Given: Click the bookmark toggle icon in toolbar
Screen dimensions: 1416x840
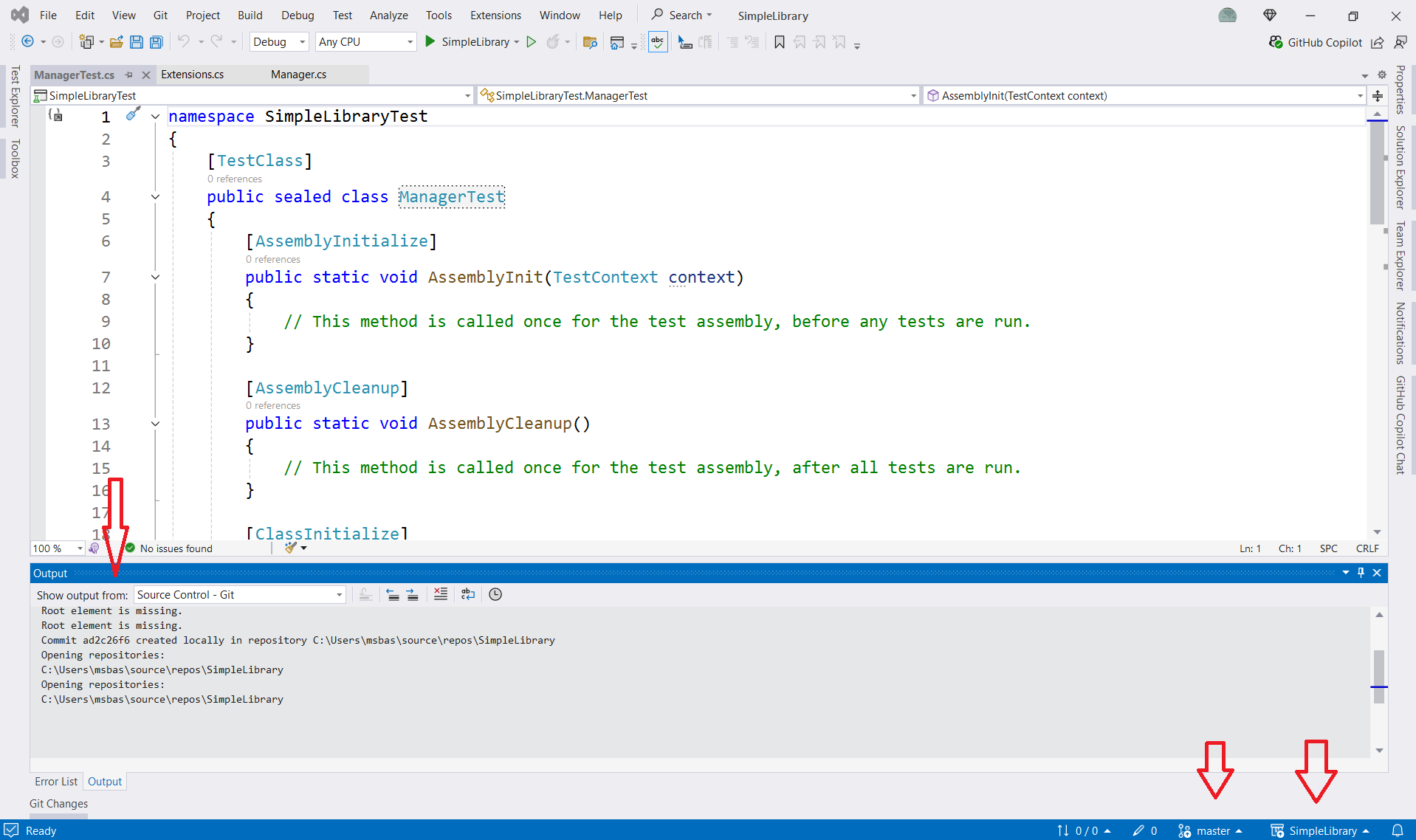Looking at the screenshot, I should click(x=780, y=42).
